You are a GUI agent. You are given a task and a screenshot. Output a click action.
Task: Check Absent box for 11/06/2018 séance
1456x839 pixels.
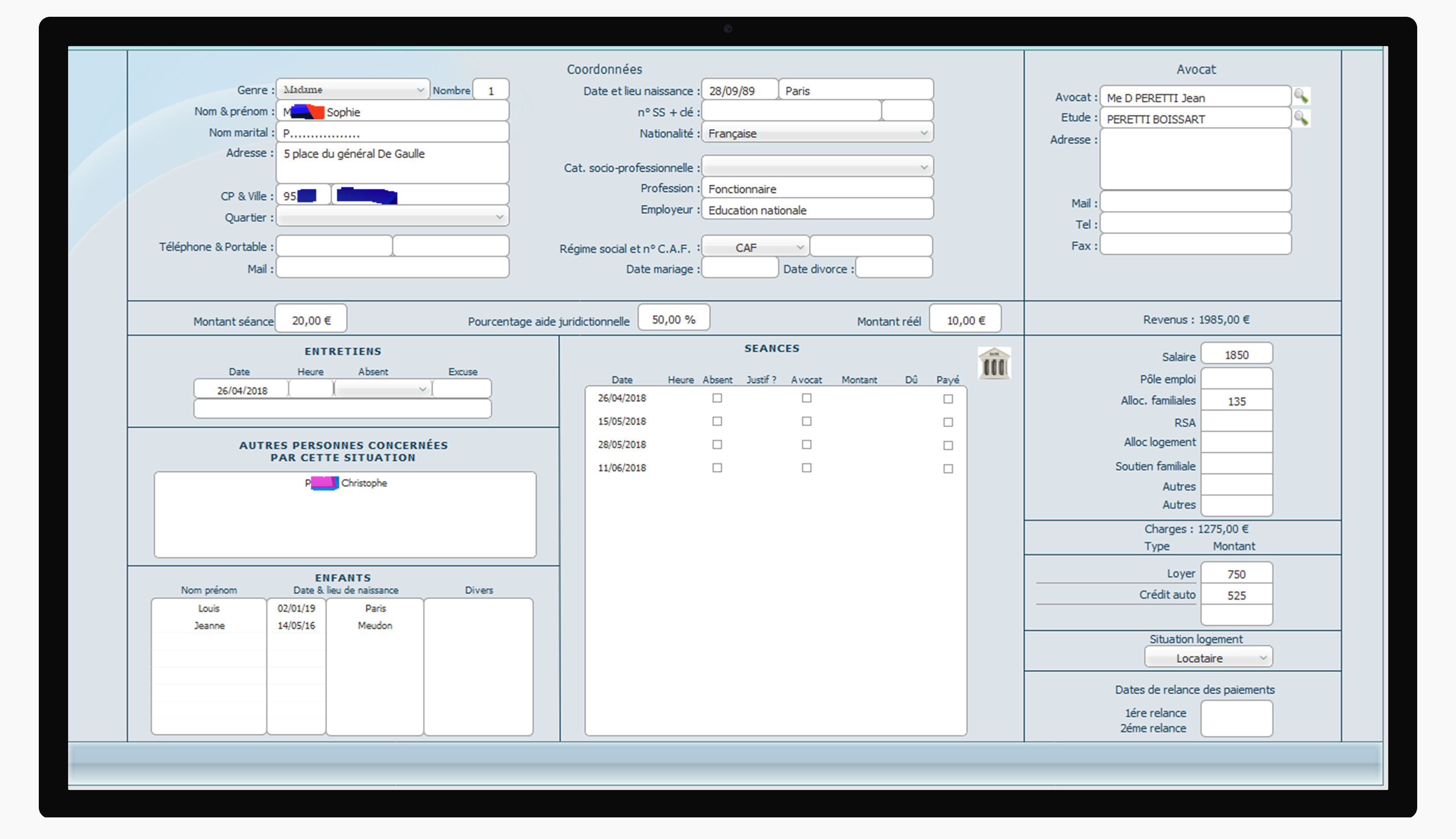click(717, 468)
